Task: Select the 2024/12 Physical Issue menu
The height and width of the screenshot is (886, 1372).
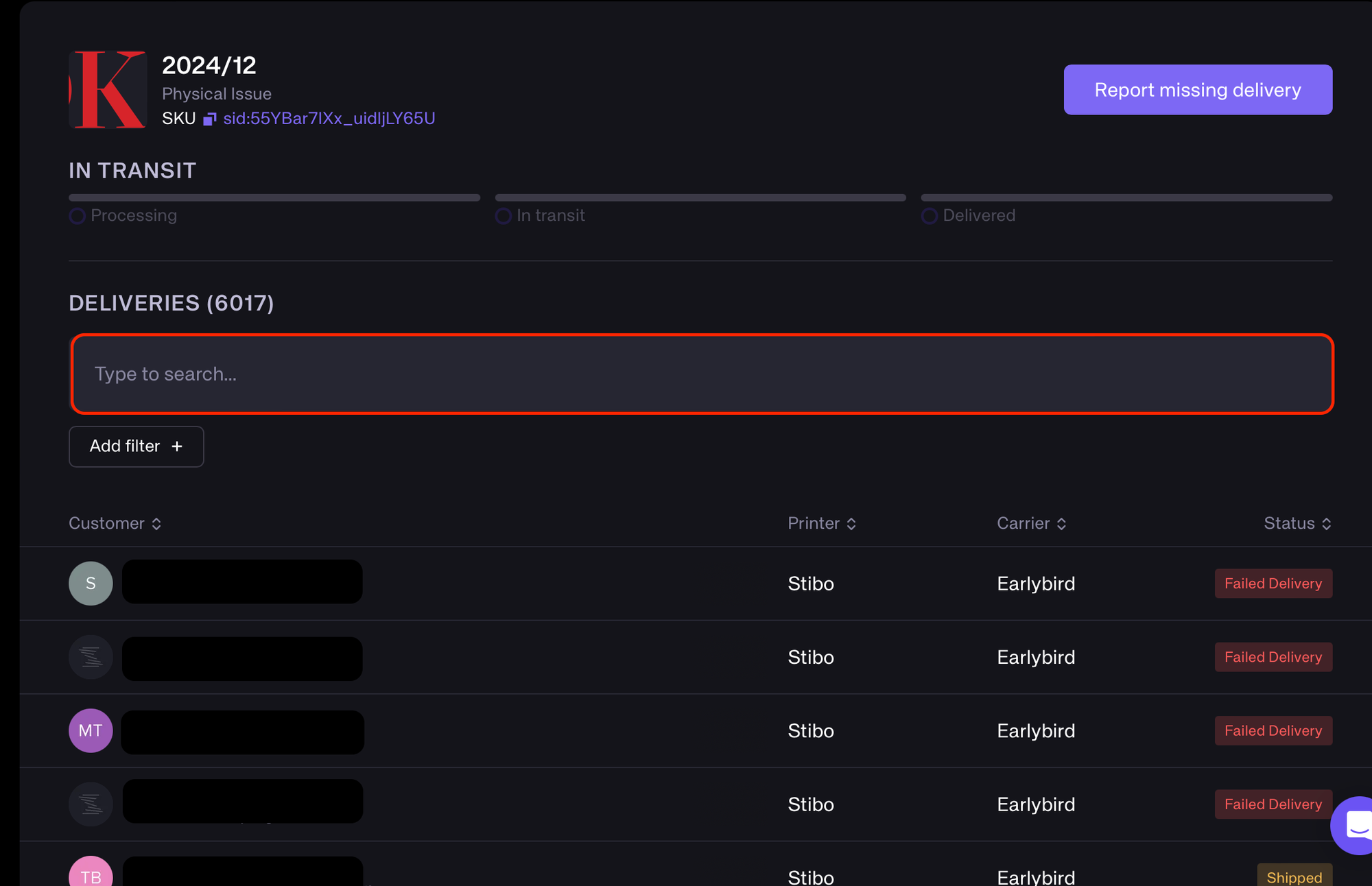Action: (x=210, y=90)
